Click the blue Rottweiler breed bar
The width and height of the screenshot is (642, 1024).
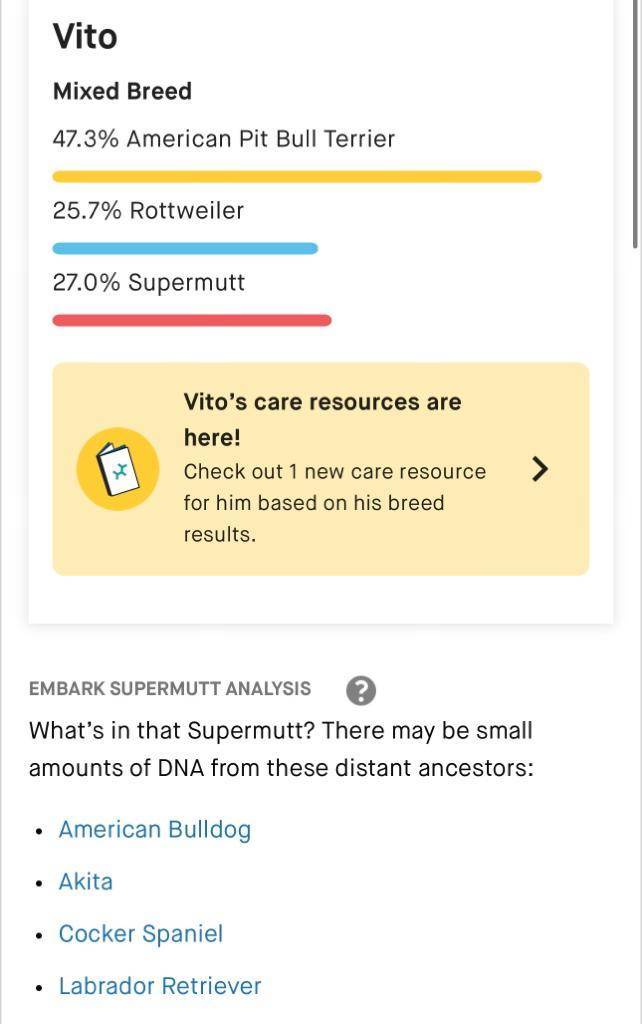pos(185,247)
